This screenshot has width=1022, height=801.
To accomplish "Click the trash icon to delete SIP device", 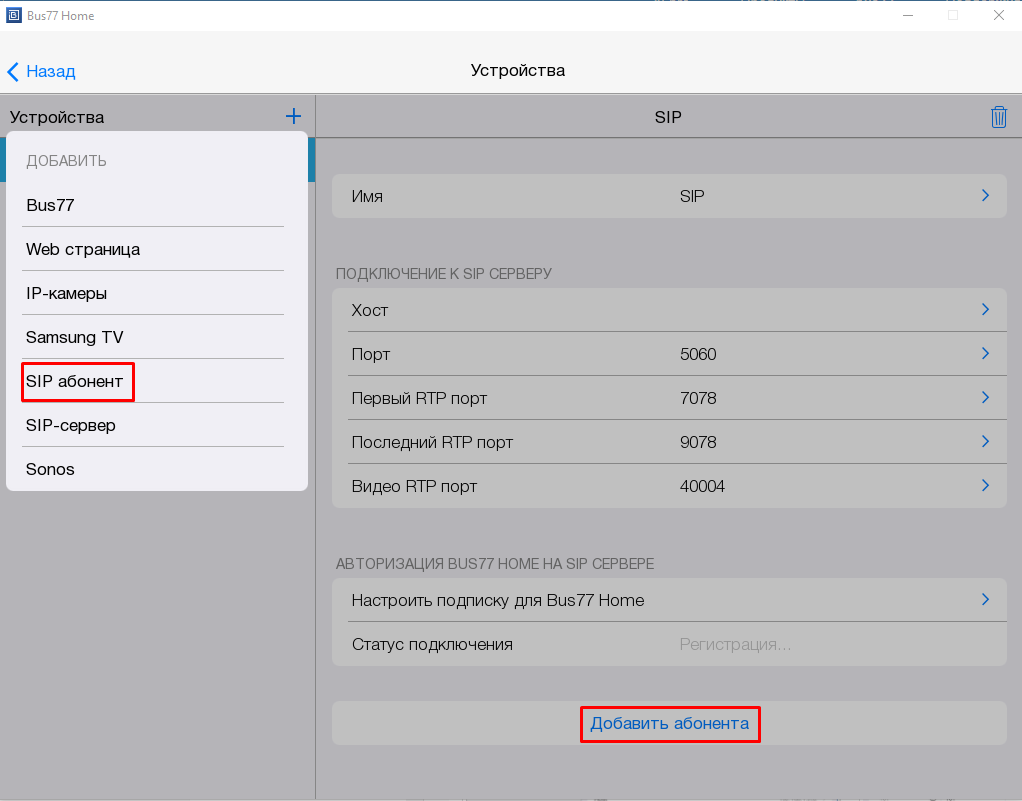I will point(998,117).
